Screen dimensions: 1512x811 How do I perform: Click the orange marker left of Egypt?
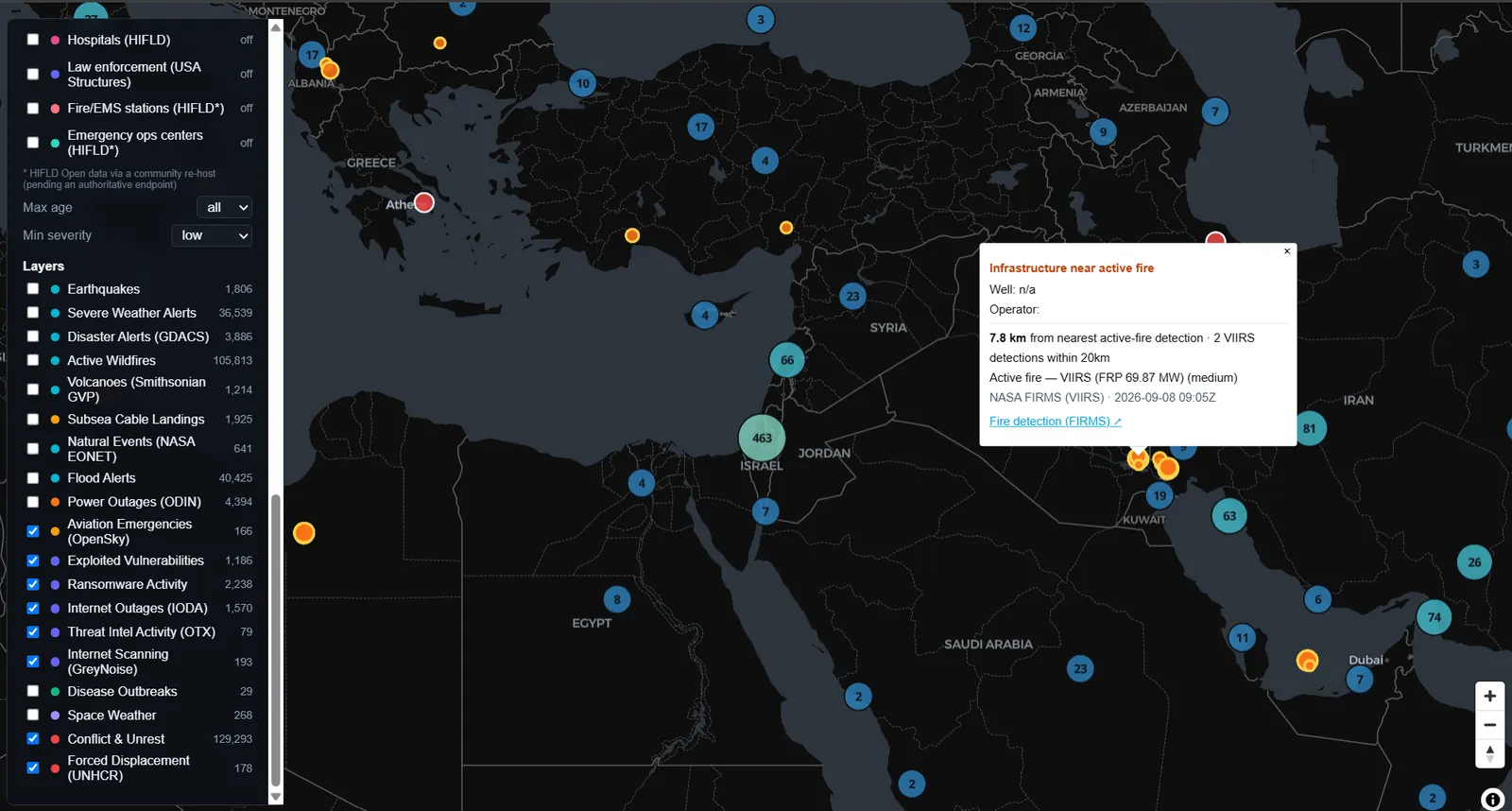(303, 533)
